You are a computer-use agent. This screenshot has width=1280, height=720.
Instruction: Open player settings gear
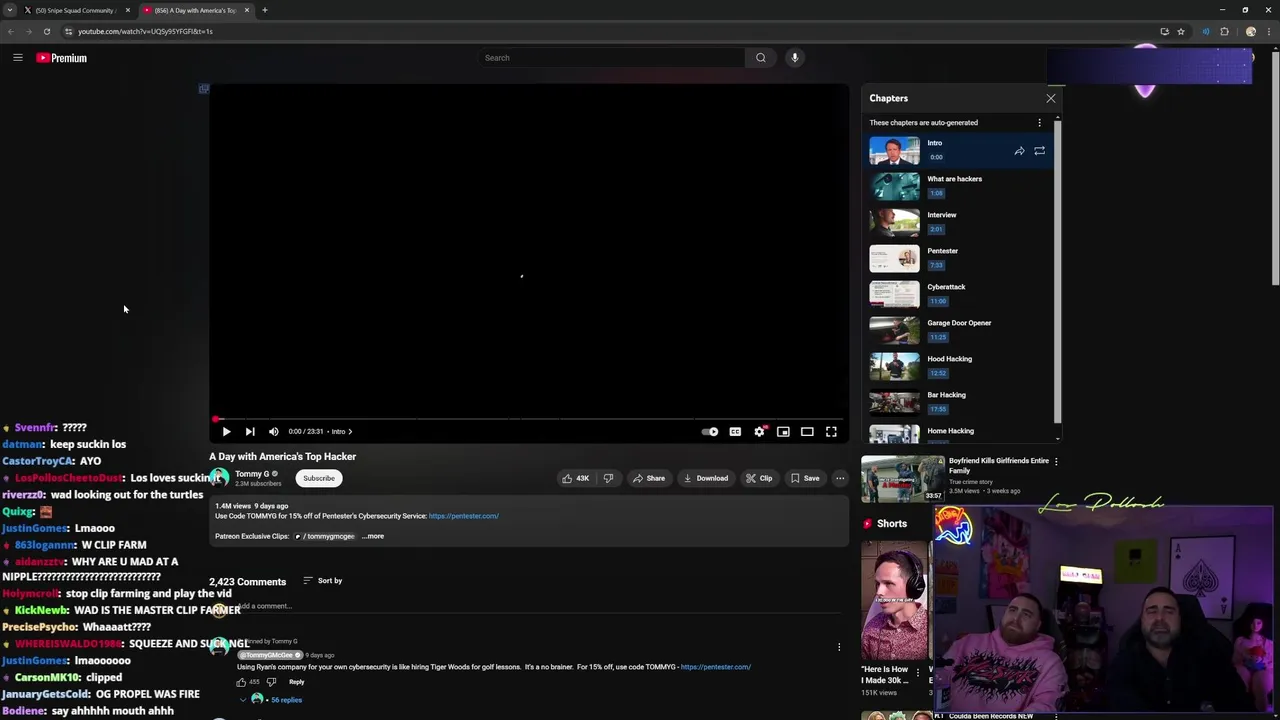coord(759,432)
